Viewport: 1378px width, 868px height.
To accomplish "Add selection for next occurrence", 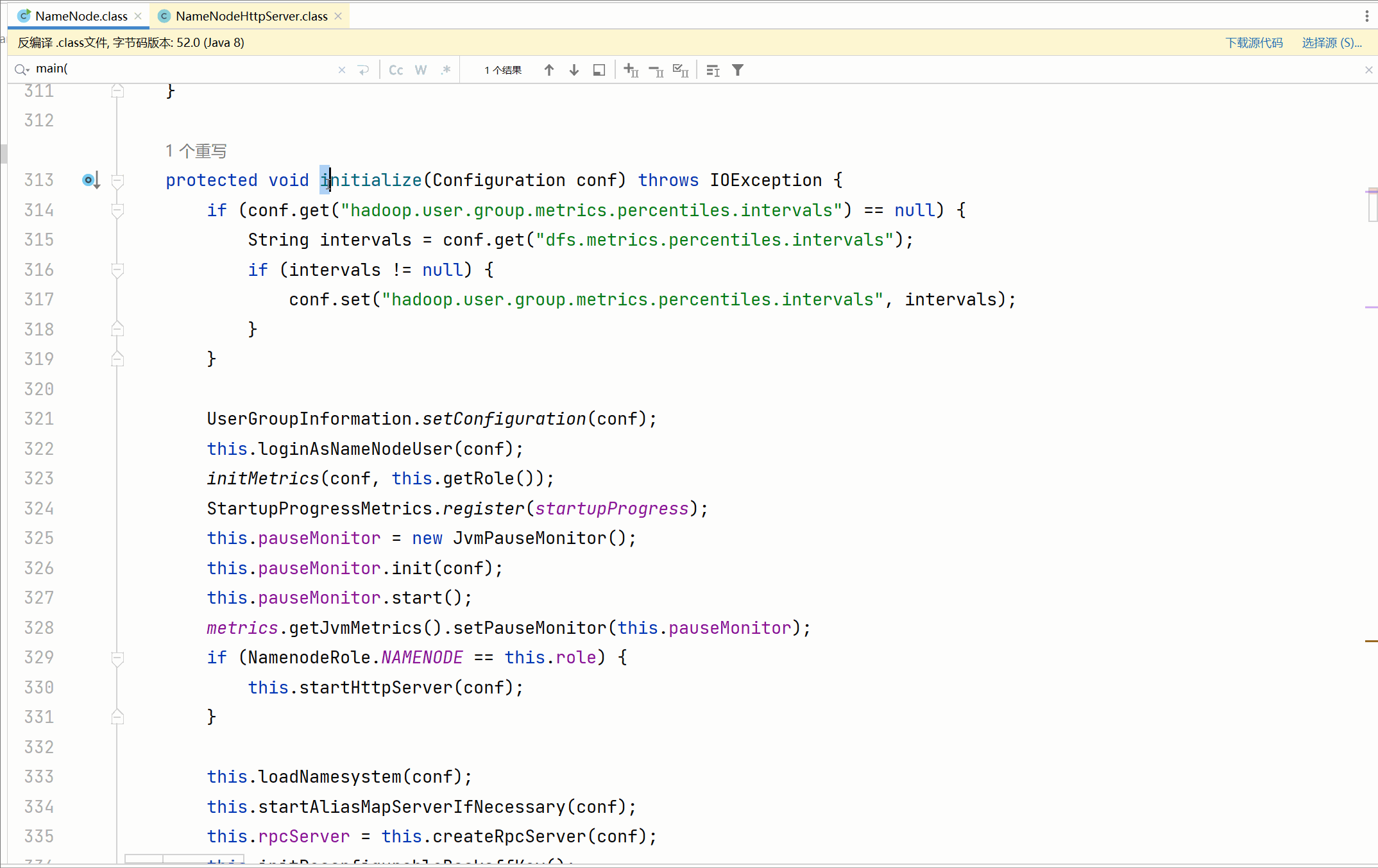I will [x=631, y=70].
